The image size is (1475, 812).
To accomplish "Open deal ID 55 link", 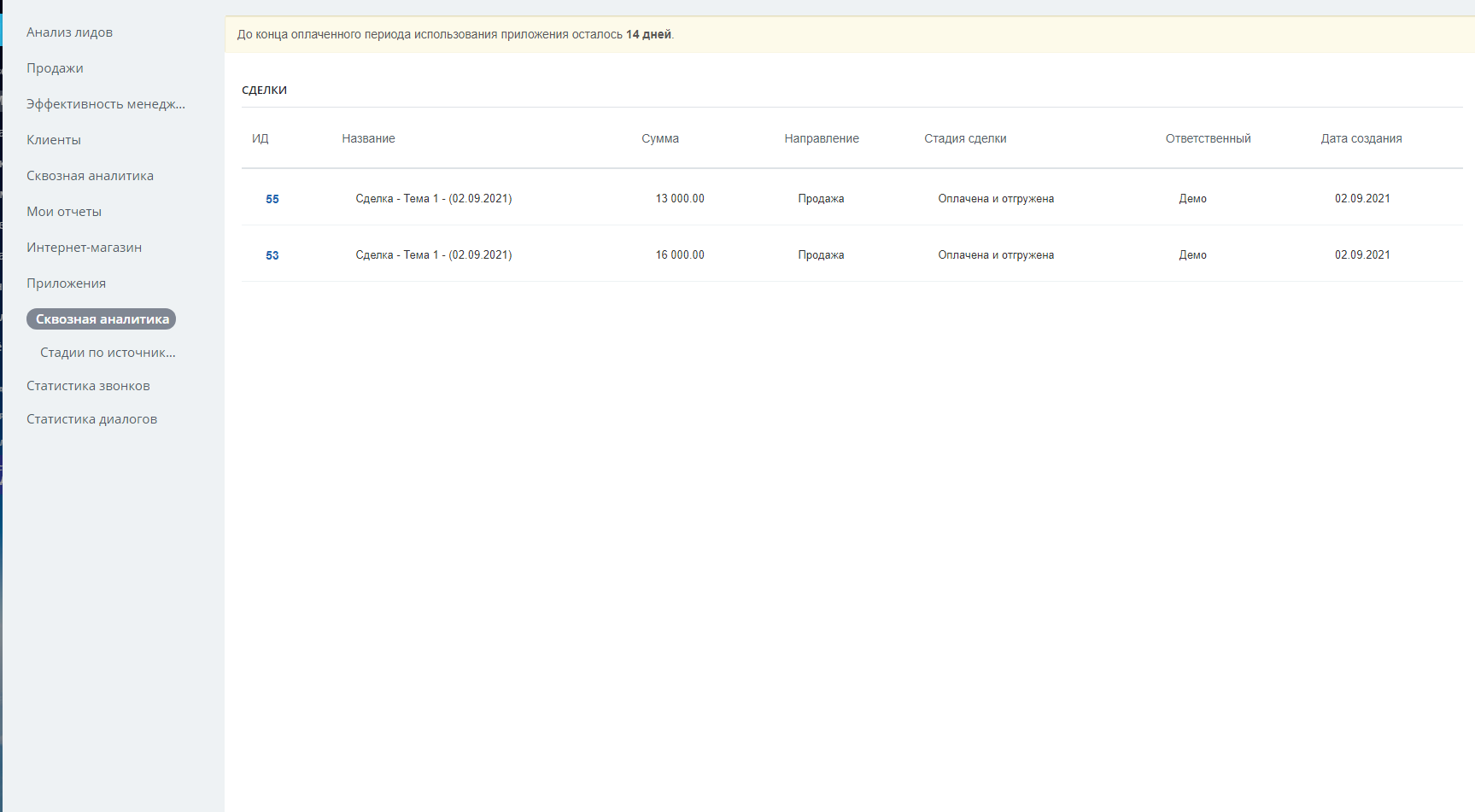I will [272, 199].
